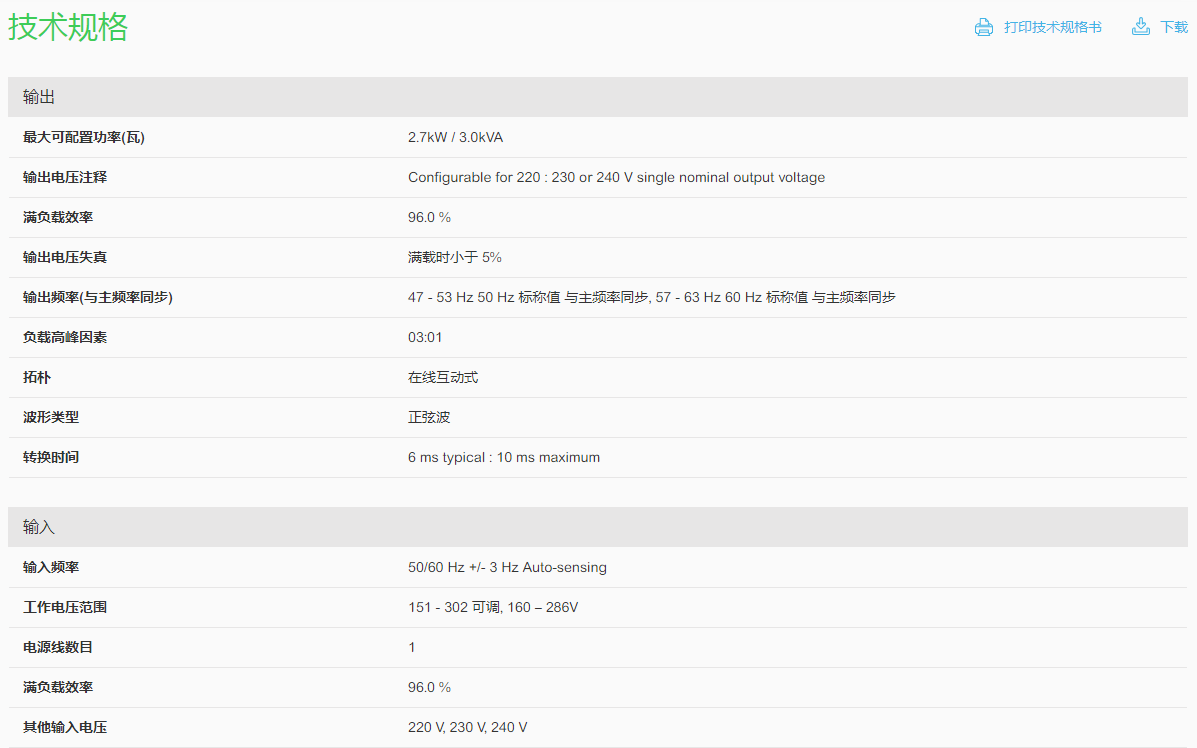Click the 50/60 Hz Auto-sensing value
Screen dimensions: 1197x748
(x=507, y=568)
